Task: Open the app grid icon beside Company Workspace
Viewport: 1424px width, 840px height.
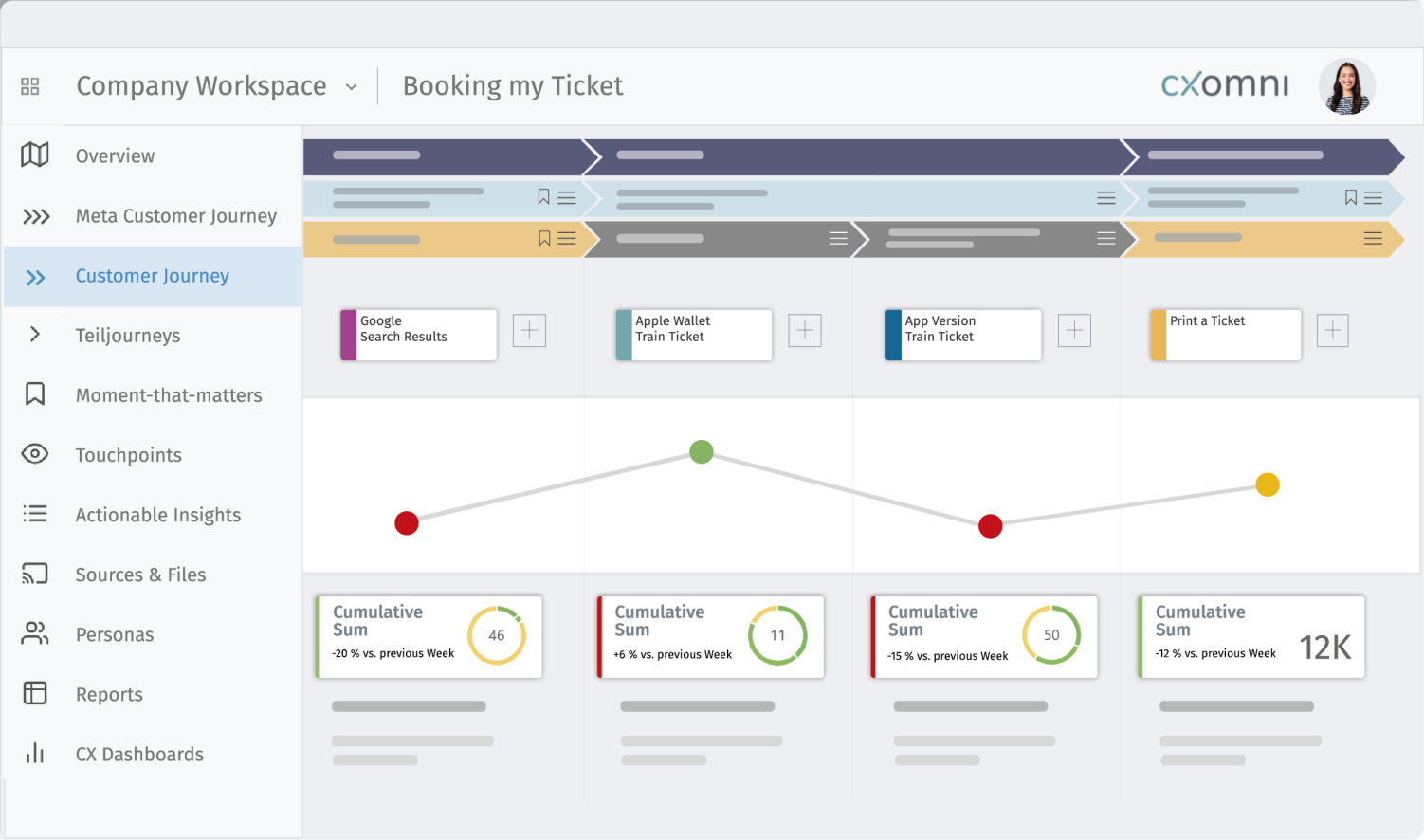Action: point(30,86)
